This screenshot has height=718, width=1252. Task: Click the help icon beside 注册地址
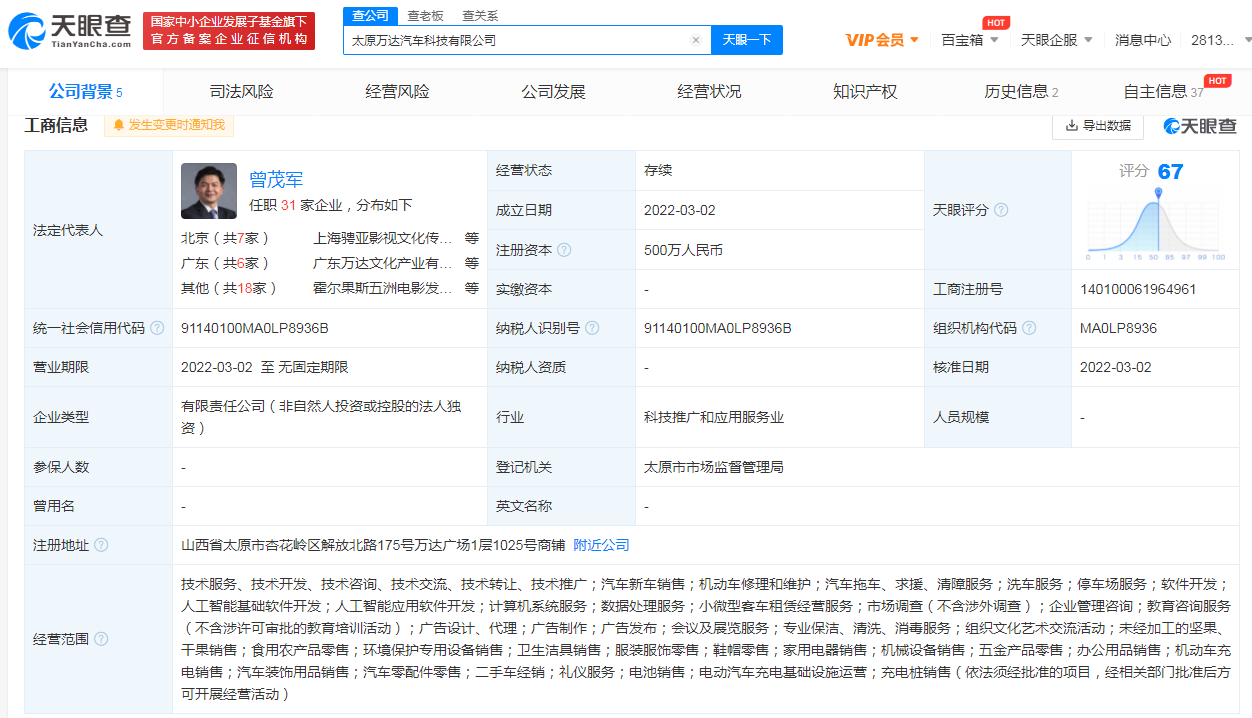pyautogui.click(x=101, y=545)
